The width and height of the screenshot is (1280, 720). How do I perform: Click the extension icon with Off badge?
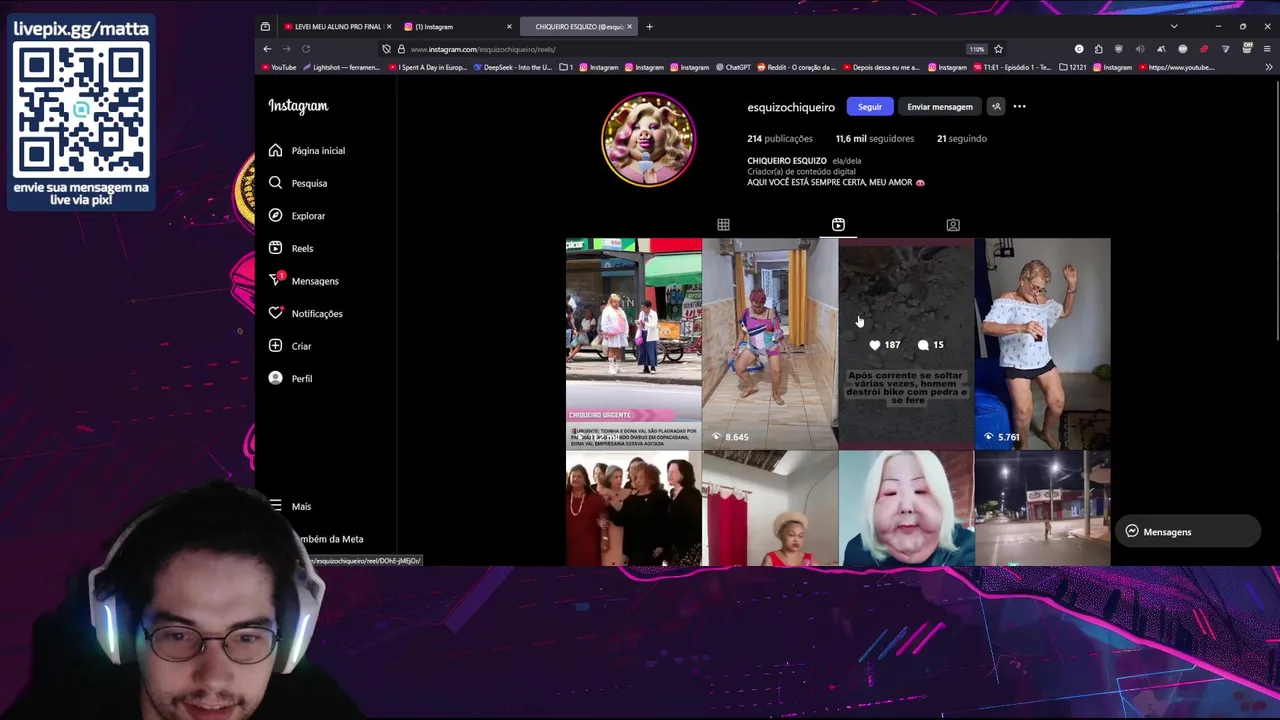[x=1247, y=49]
